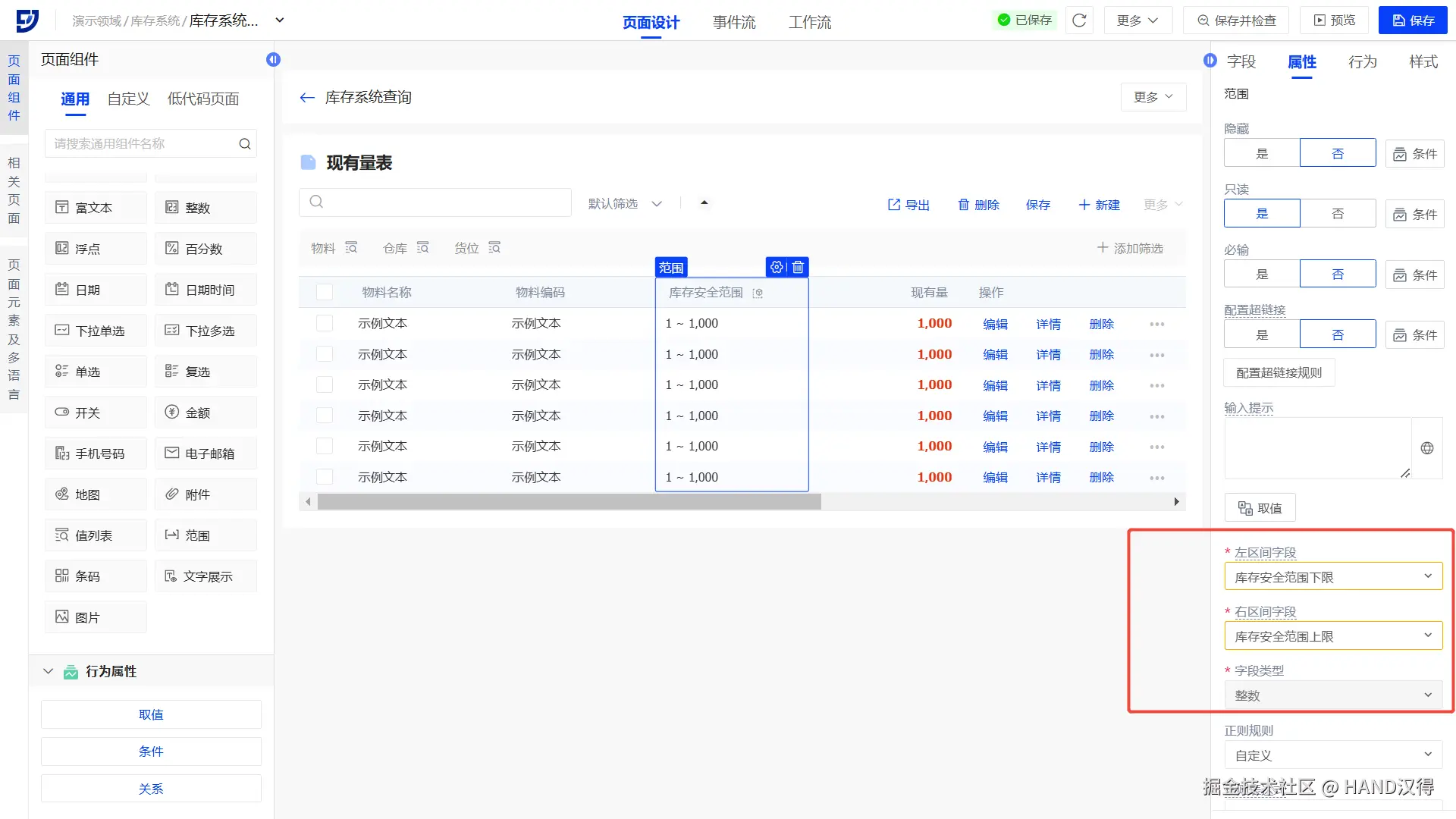
Task: Click the refresh icon in top bar
Action: pos(1079,20)
